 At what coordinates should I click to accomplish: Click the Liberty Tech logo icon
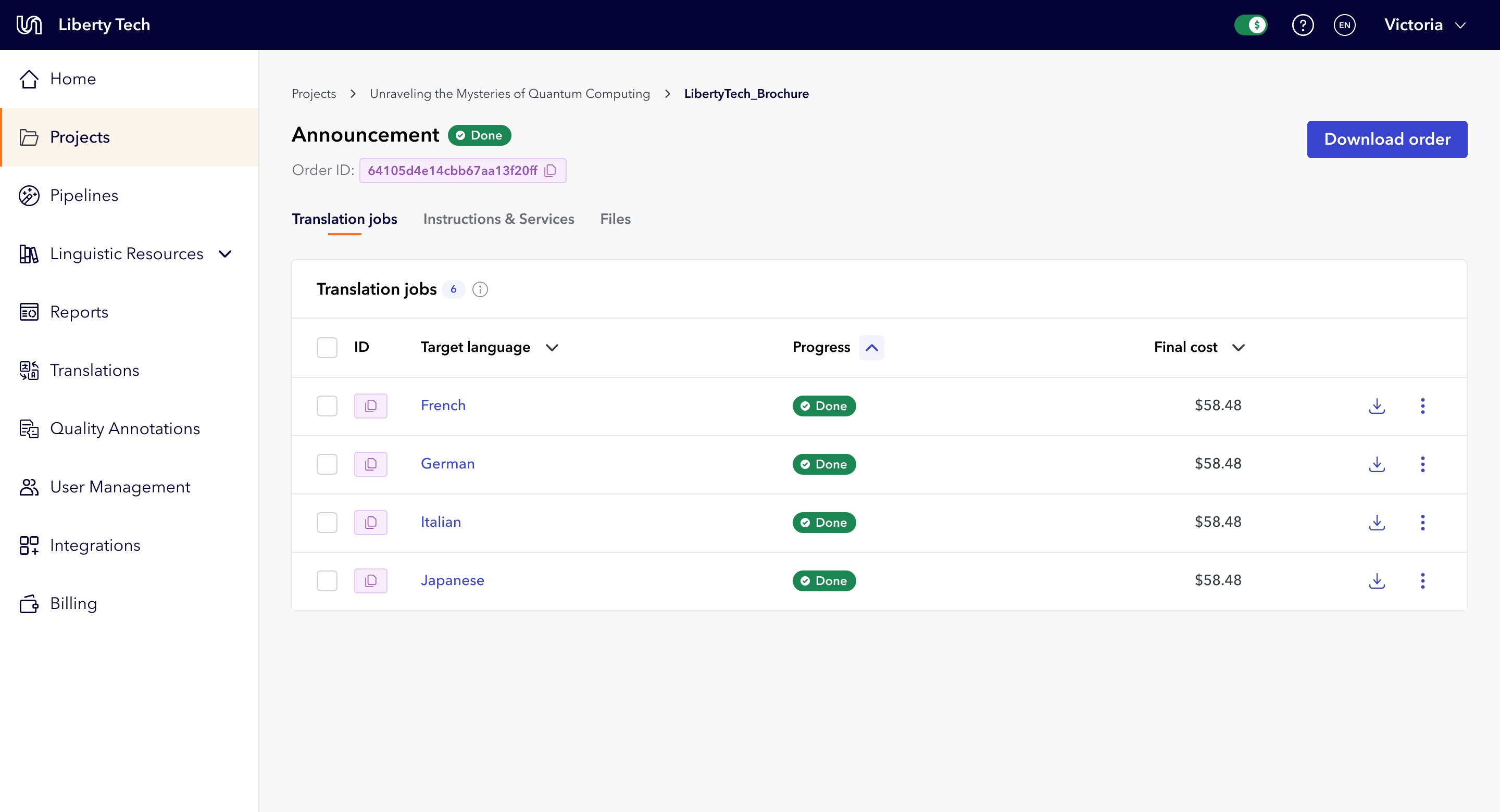coord(29,25)
